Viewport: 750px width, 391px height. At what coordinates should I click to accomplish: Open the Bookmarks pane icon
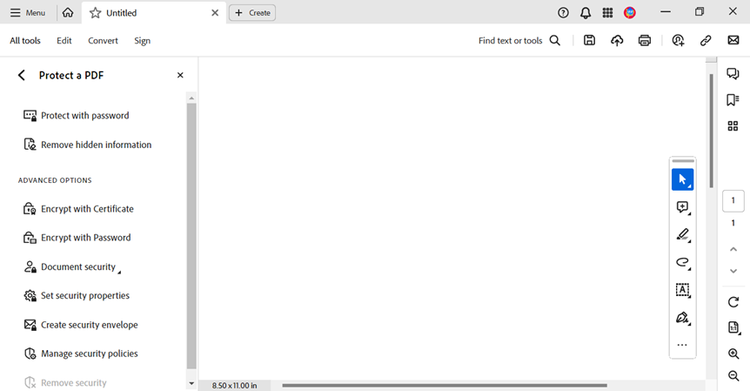pos(733,100)
